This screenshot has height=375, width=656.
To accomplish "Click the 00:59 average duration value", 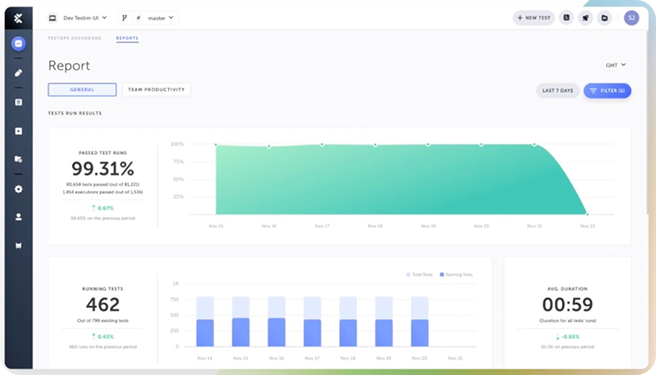I will click(x=567, y=304).
